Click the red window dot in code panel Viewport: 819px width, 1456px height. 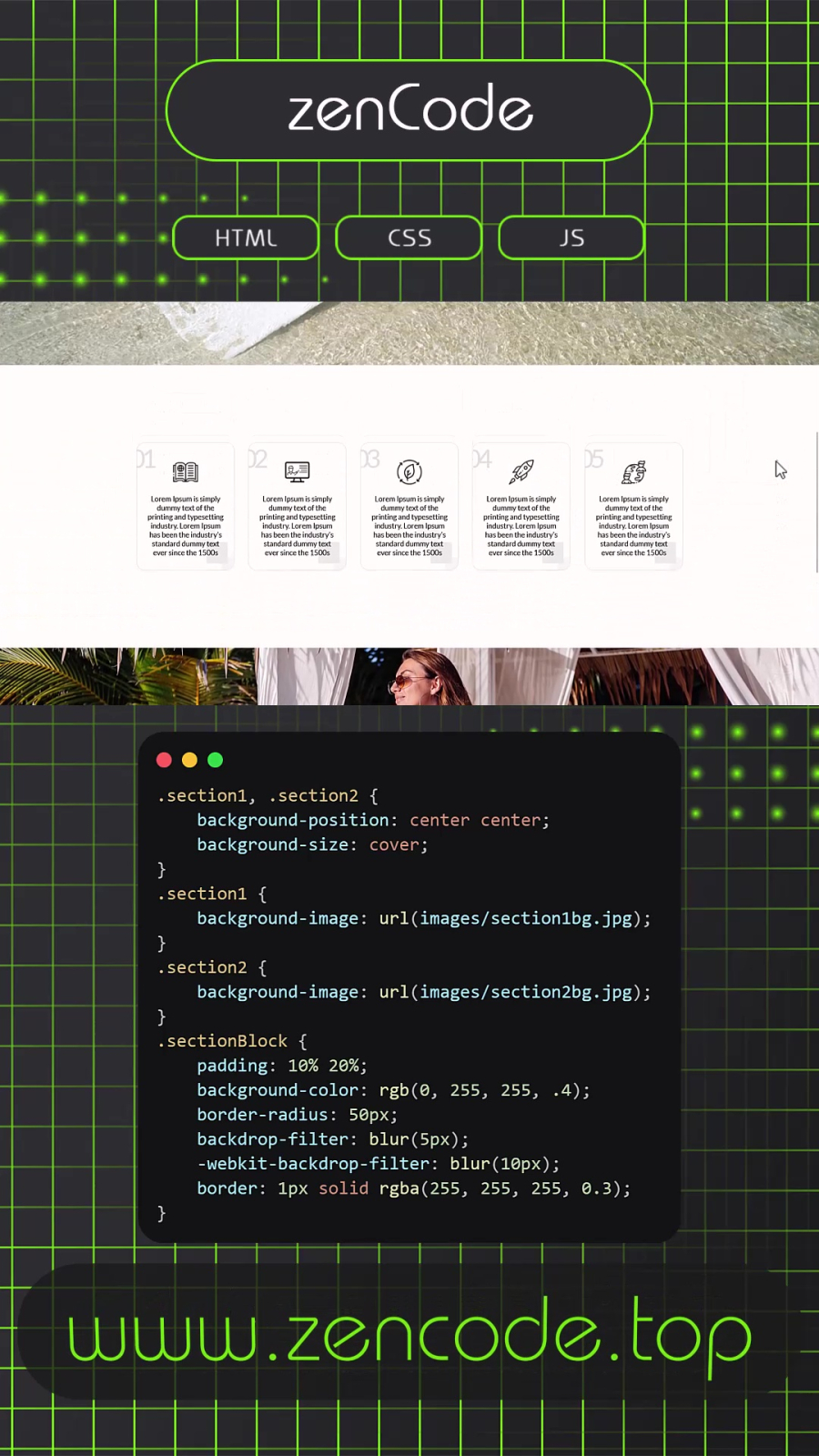coord(164,760)
